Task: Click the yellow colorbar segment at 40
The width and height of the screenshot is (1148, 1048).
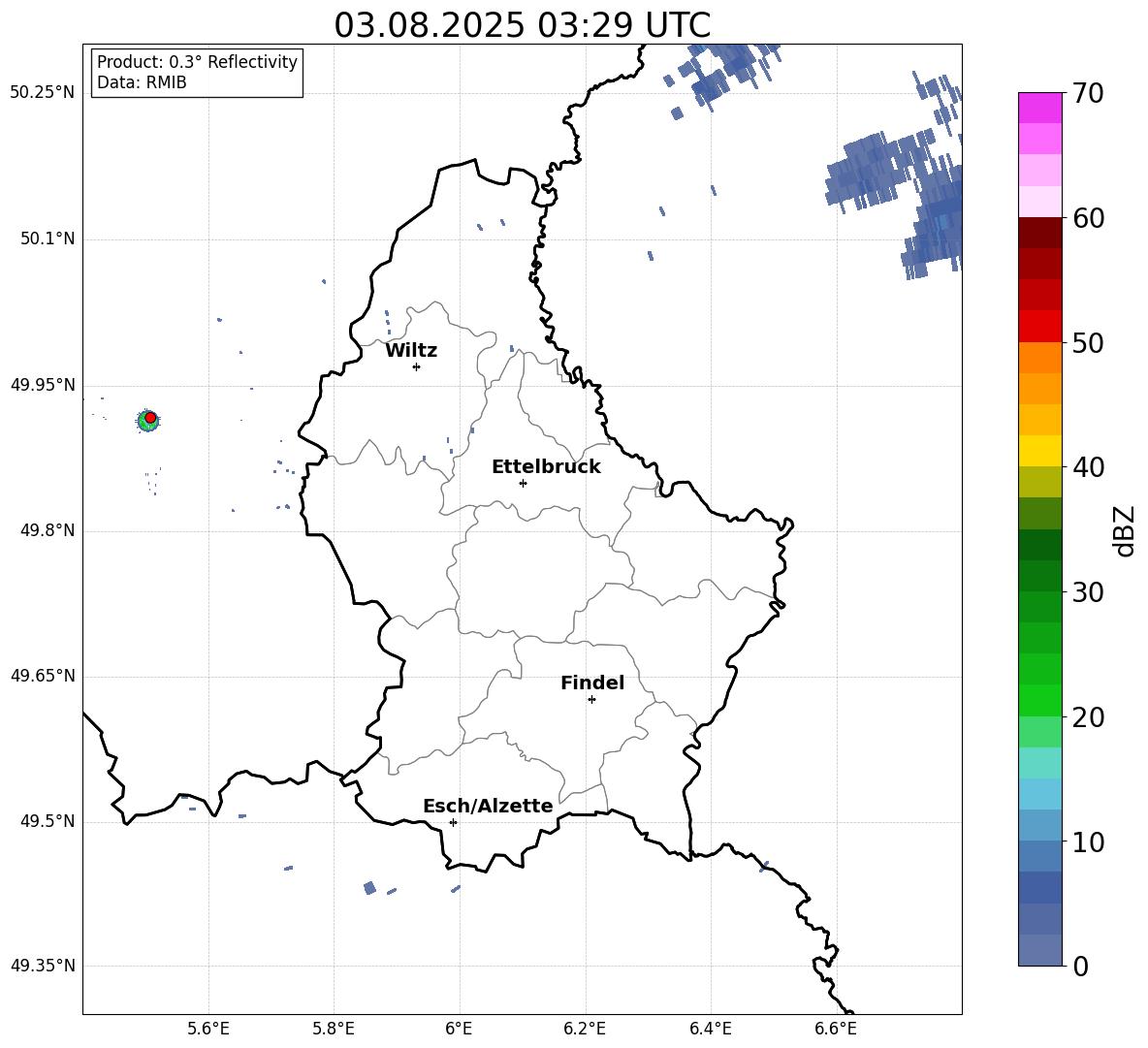Action: 1040,451
